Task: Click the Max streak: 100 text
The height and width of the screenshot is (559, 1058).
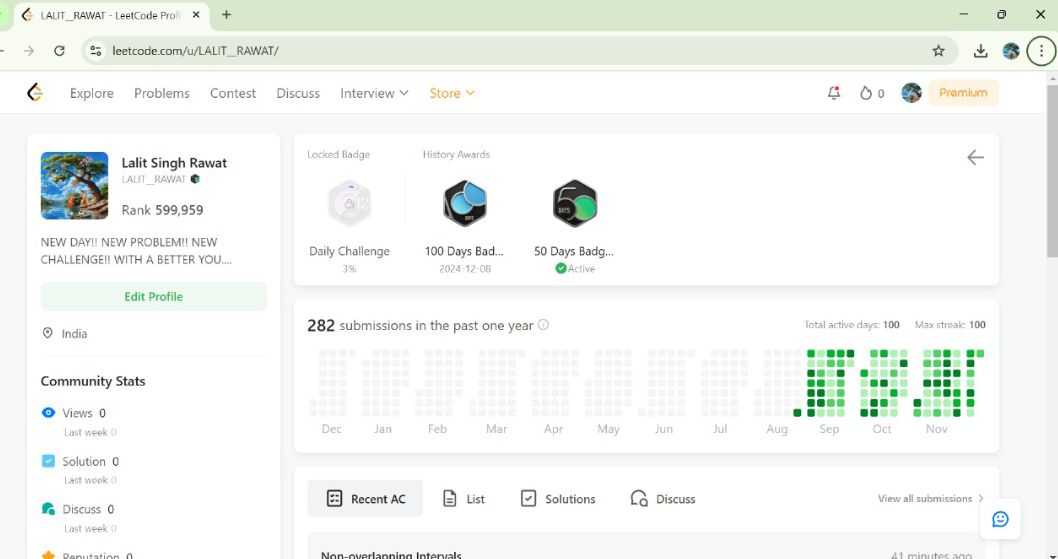Action: click(x=950, y=325)
